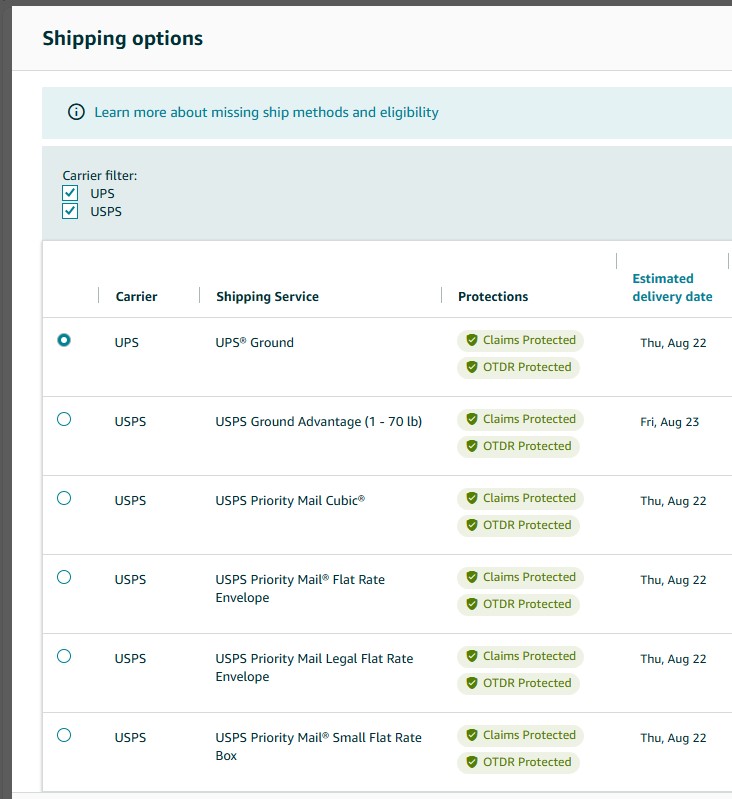Viewport: 732px width, 799px height.
Task: Click OTDR Protected badge in UPS Ground row
Action: coord(518,367)
